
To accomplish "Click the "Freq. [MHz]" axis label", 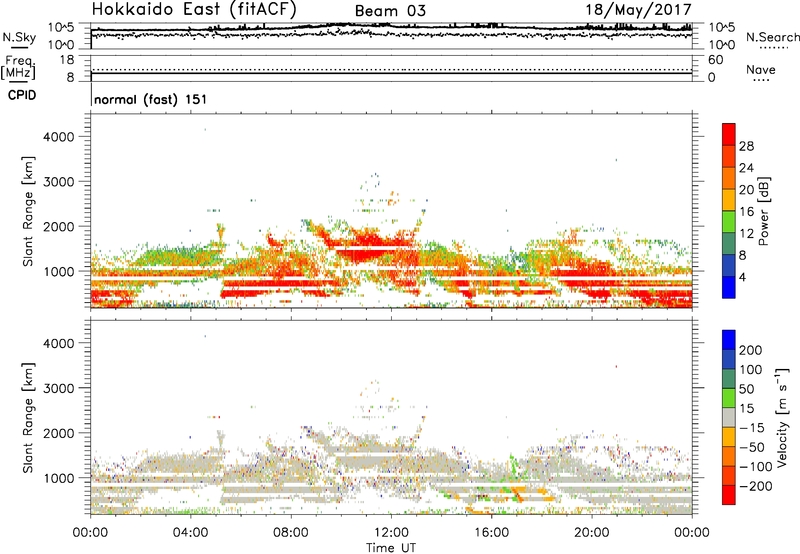I will [x=18, y=68].
